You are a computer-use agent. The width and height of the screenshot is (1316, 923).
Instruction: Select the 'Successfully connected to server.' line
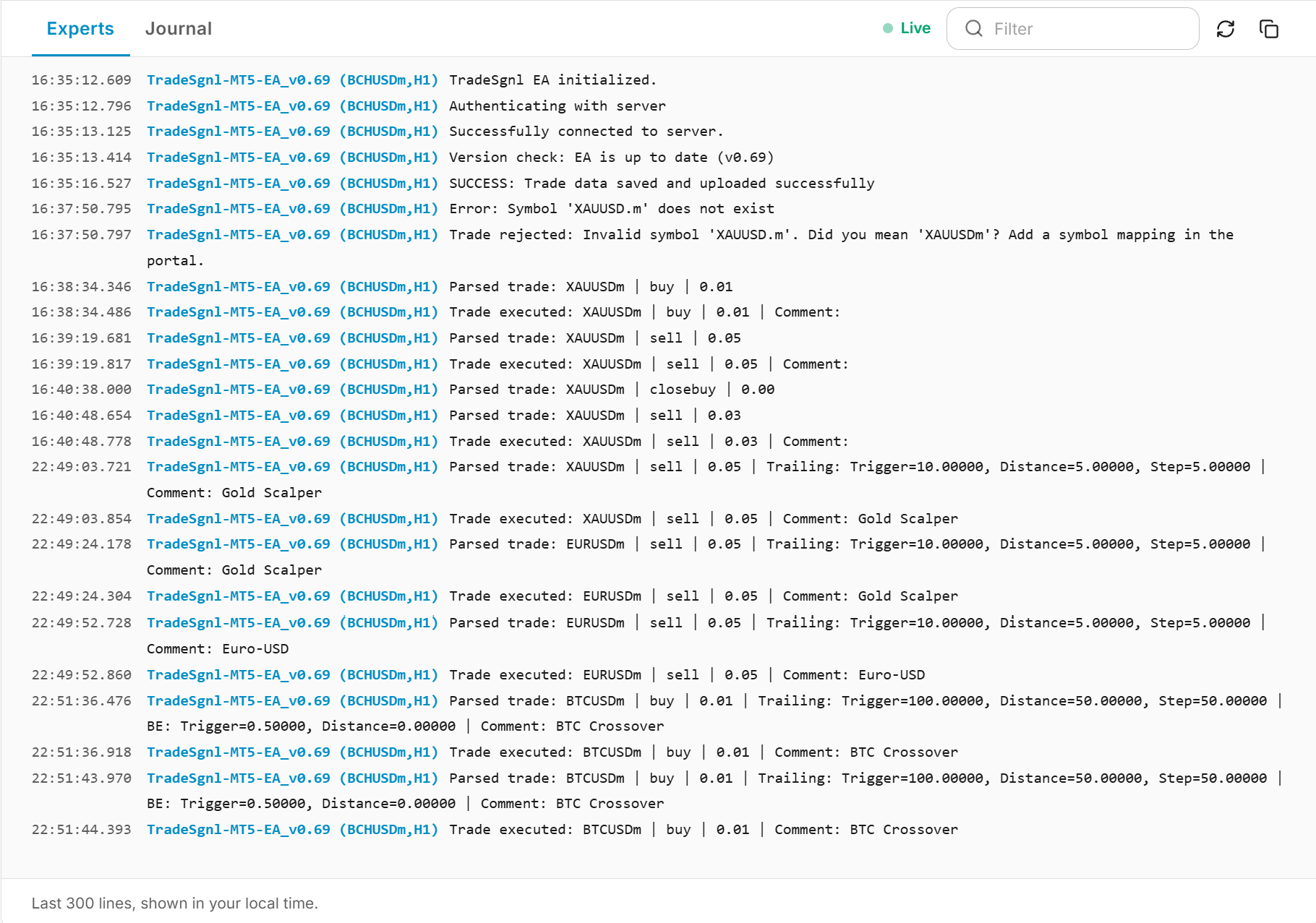click(586, 132)
